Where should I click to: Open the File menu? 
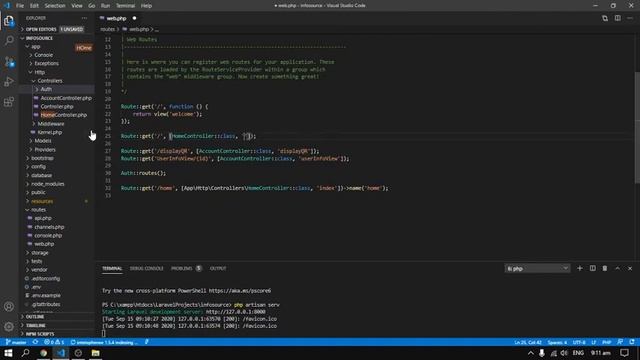20,6
